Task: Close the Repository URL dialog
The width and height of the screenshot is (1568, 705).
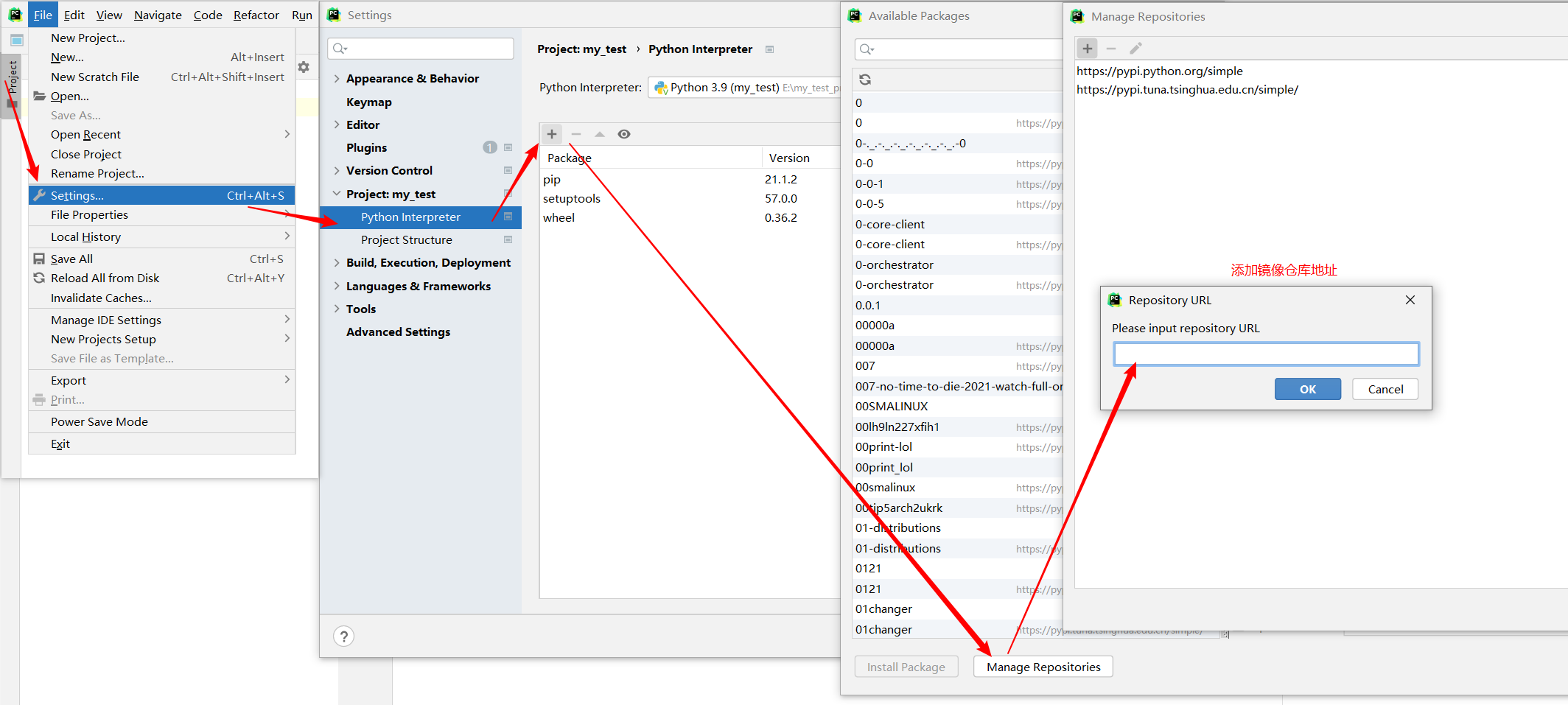Action: coord(1410,300)
